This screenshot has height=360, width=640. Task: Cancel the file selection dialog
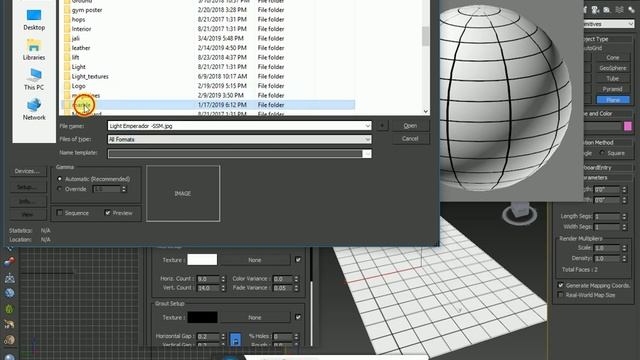tap(410, 139)
